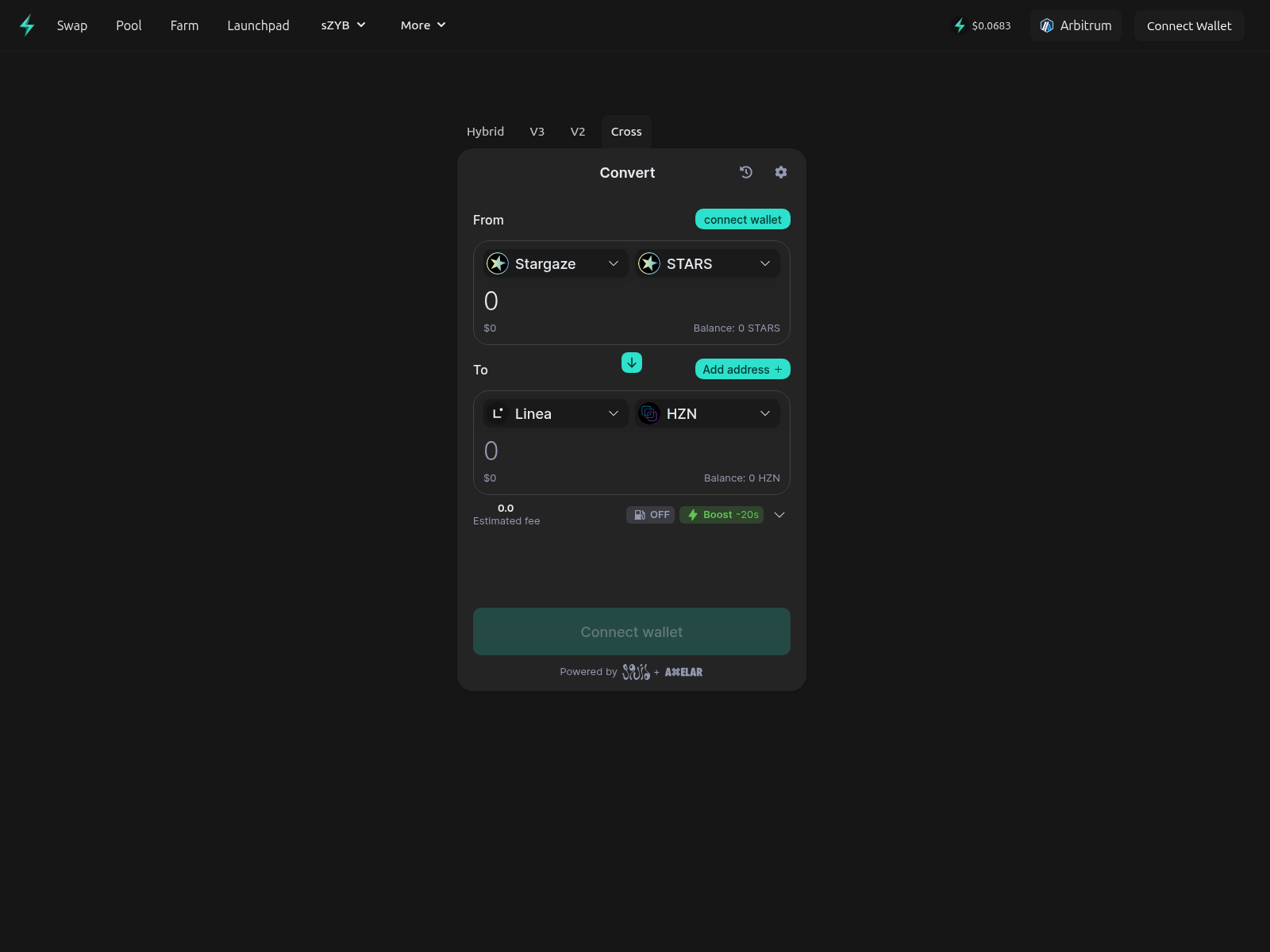Toggle the Boost ~20s option
1270x952 pixels.
[x=722, y=515]
